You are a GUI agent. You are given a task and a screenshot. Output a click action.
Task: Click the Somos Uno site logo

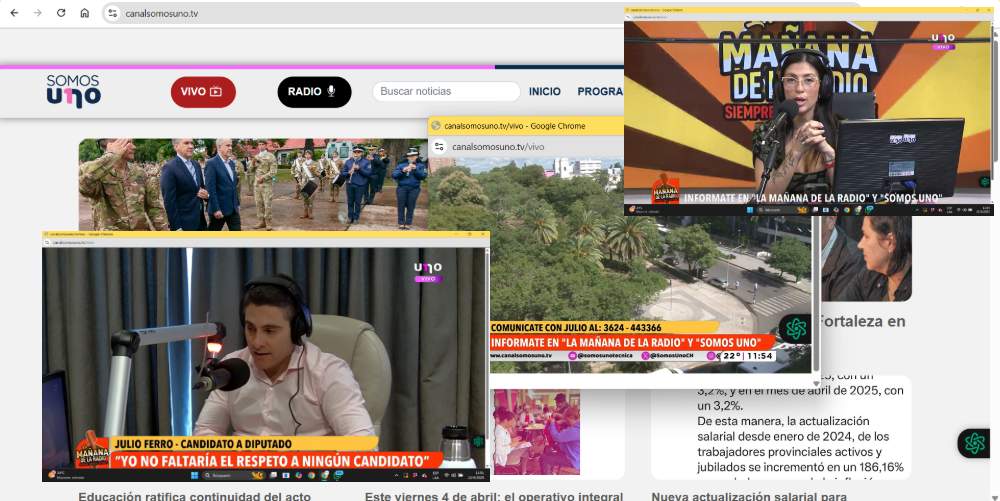tap(73, 91)
